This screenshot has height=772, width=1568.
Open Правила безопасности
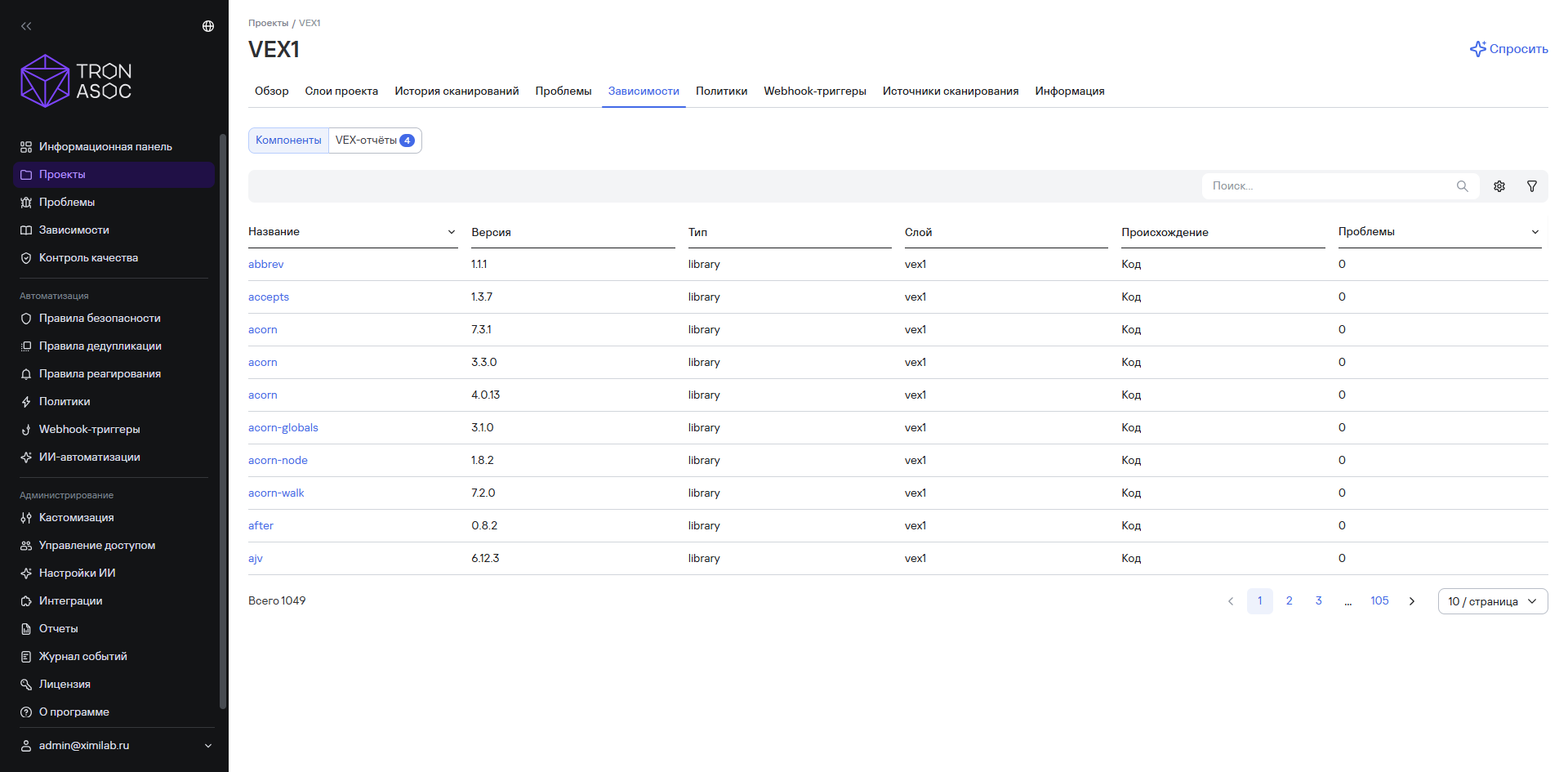[114, 319]
